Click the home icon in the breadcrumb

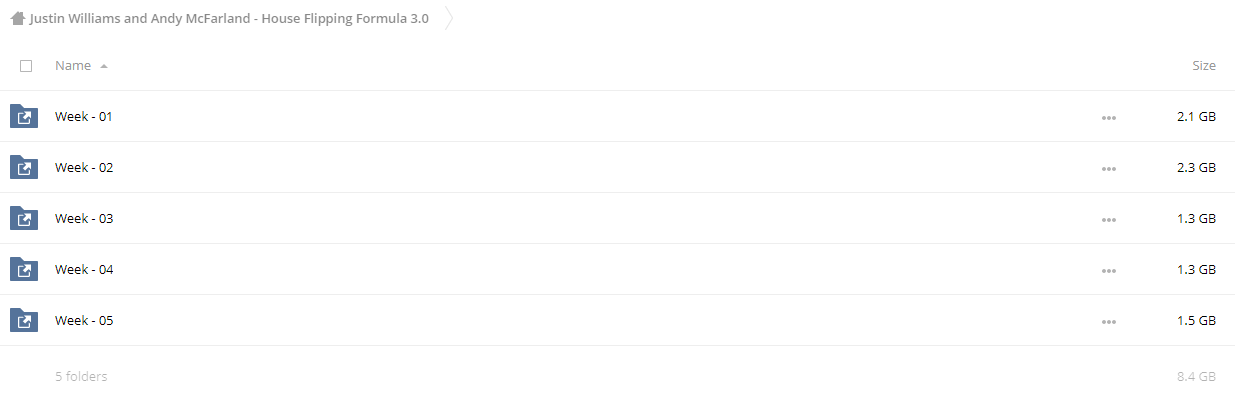click(x=17, y=18)
